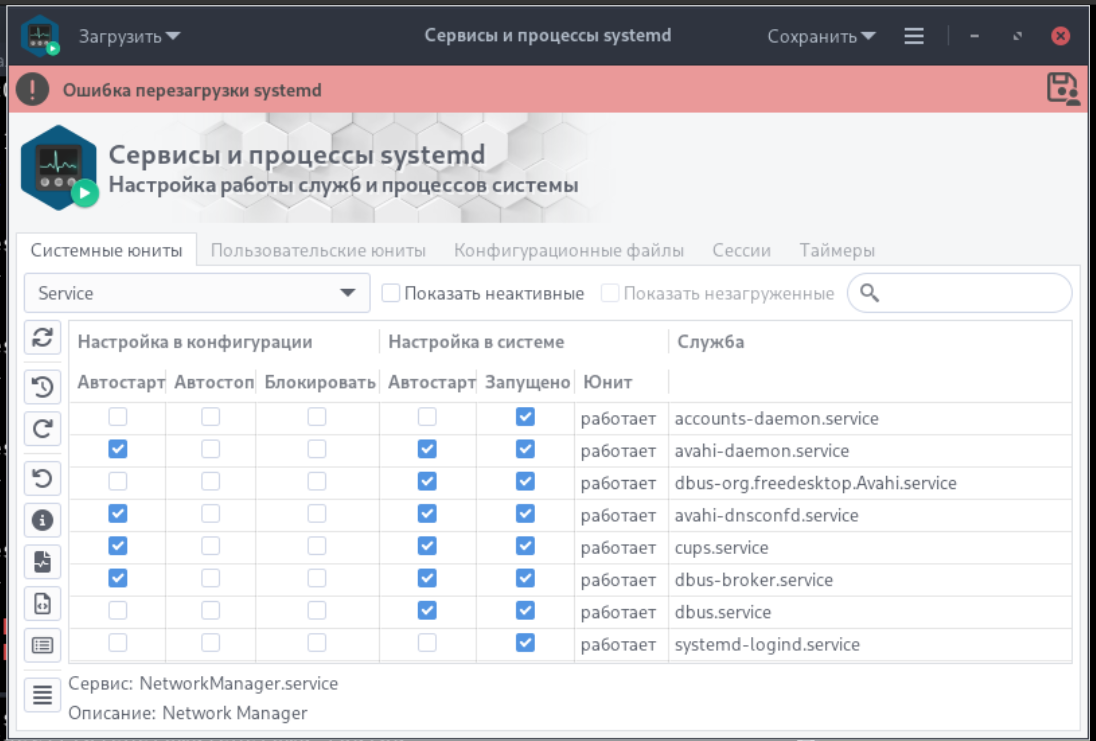The image size is (1096, 741).
Task: Click the history clock-arrow sidebar icon
Action: tap(42, 385)
